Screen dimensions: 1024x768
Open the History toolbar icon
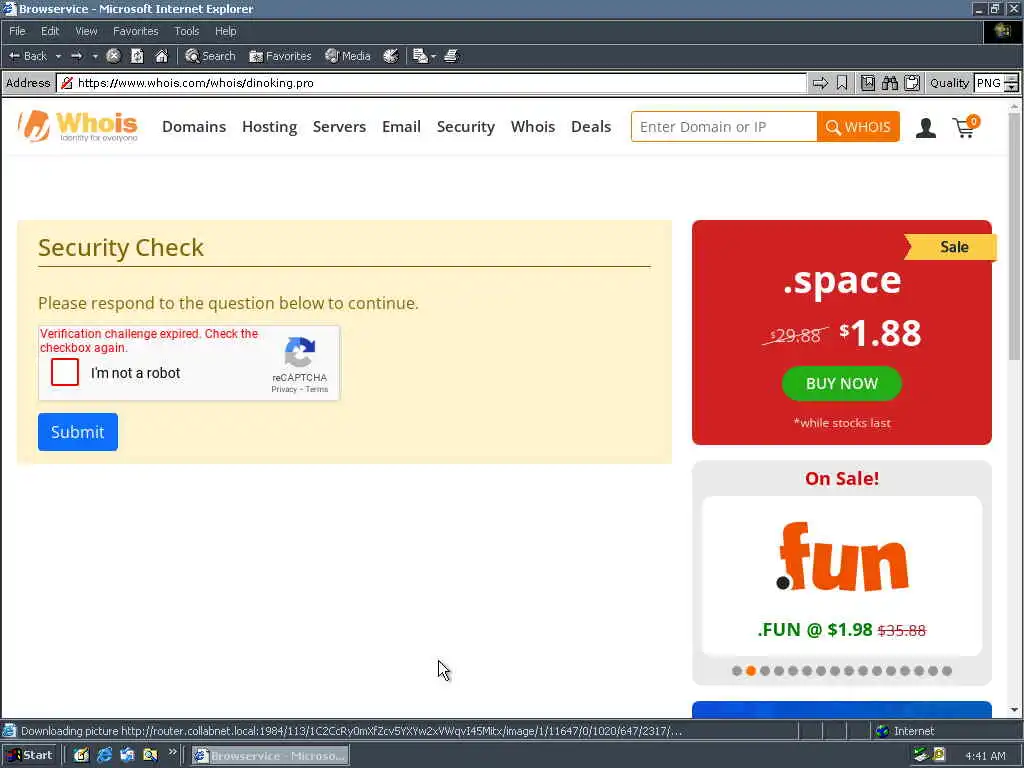coord(391,56)
